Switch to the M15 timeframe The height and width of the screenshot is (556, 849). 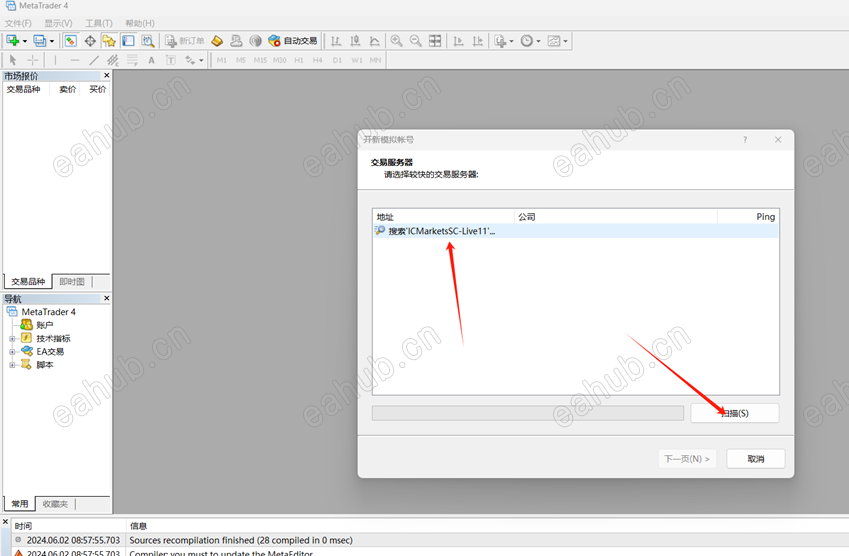(260, 60)
